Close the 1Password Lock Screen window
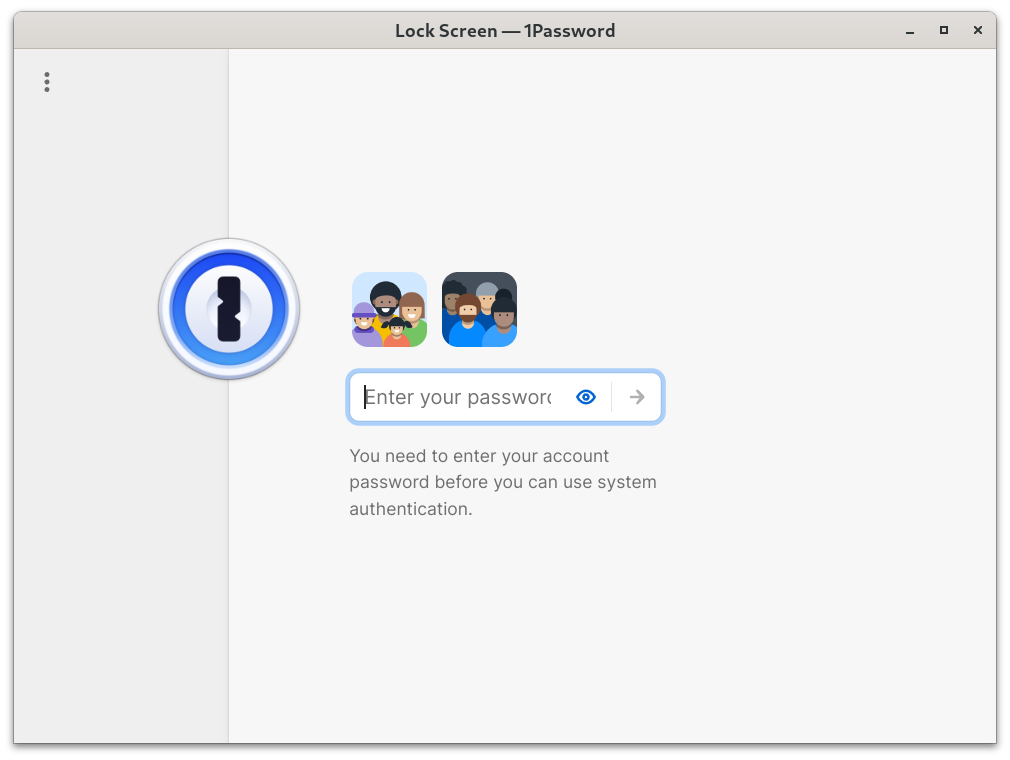This screenshot has width=1010, height=760. pyautogui.click(x=978, y=30)
